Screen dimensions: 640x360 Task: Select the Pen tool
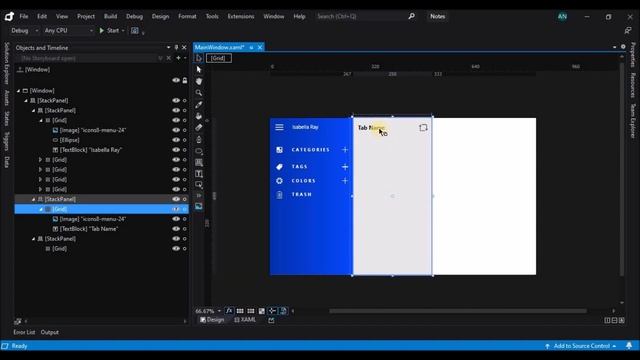click(199, 139)
